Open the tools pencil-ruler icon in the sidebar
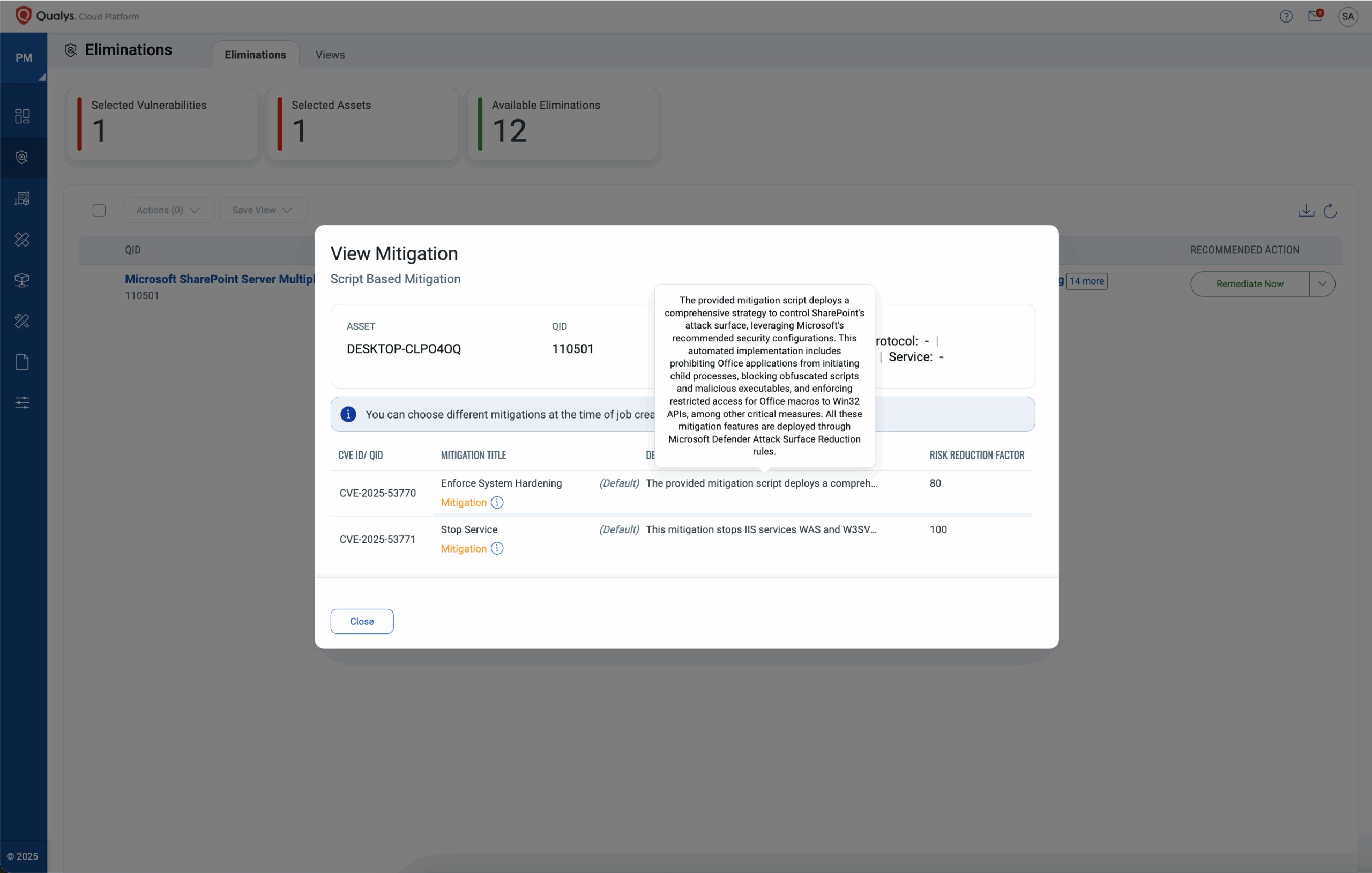 coord(22,322)
